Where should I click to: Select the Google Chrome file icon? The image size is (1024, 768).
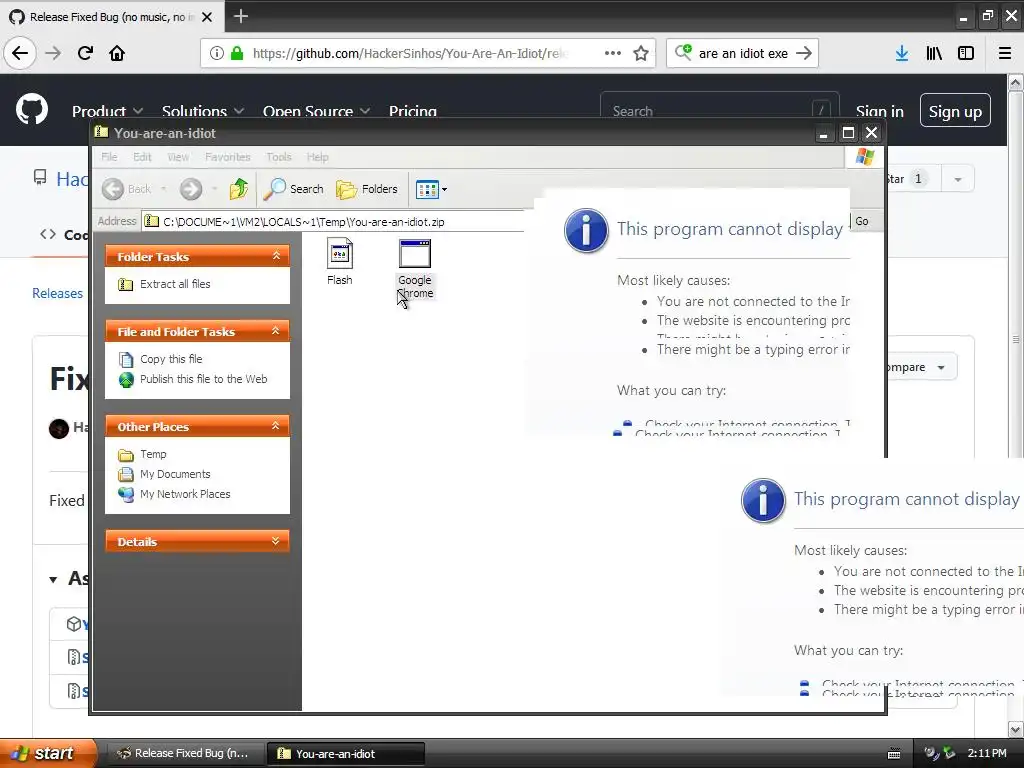click(415, 269)
